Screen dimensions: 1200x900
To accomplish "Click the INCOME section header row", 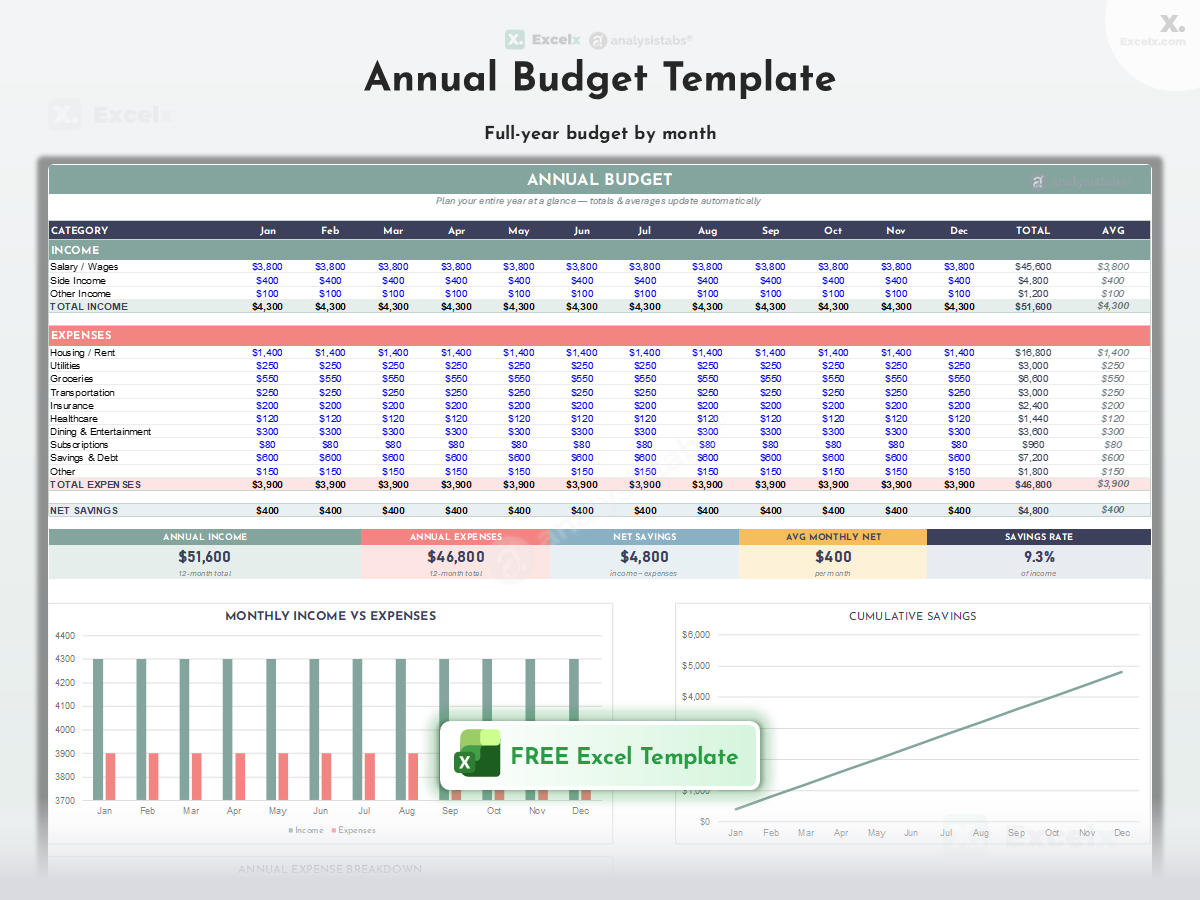I will click(600, 250).
